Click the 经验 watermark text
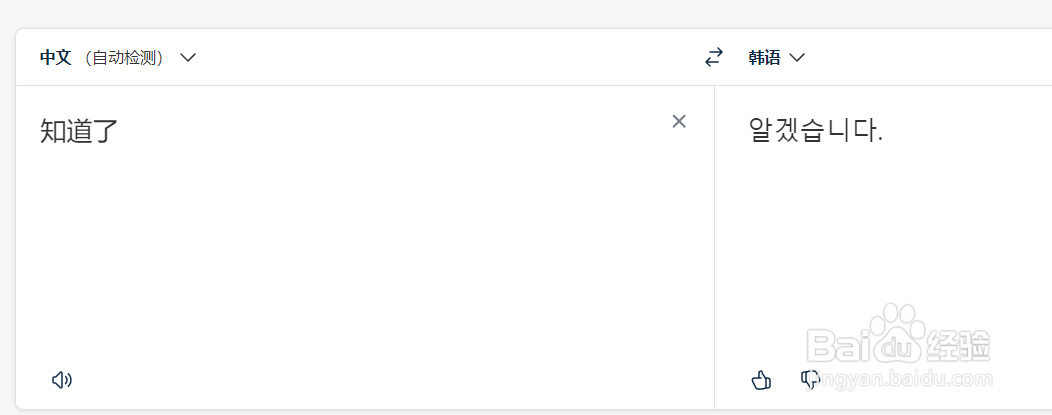The width and height of the screenshot is (1052, 415). 957,345
